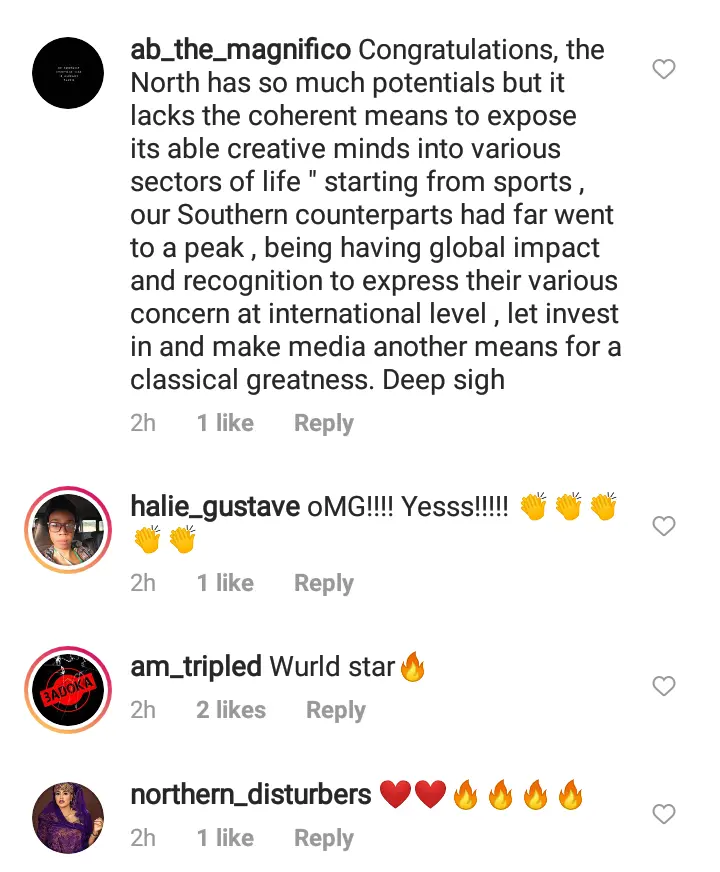The height and width of the screenshot is (872, 720).
Task: Reply to ab_the_magnifico's comment
Action: pyautogui.click(x=324, y=423)
